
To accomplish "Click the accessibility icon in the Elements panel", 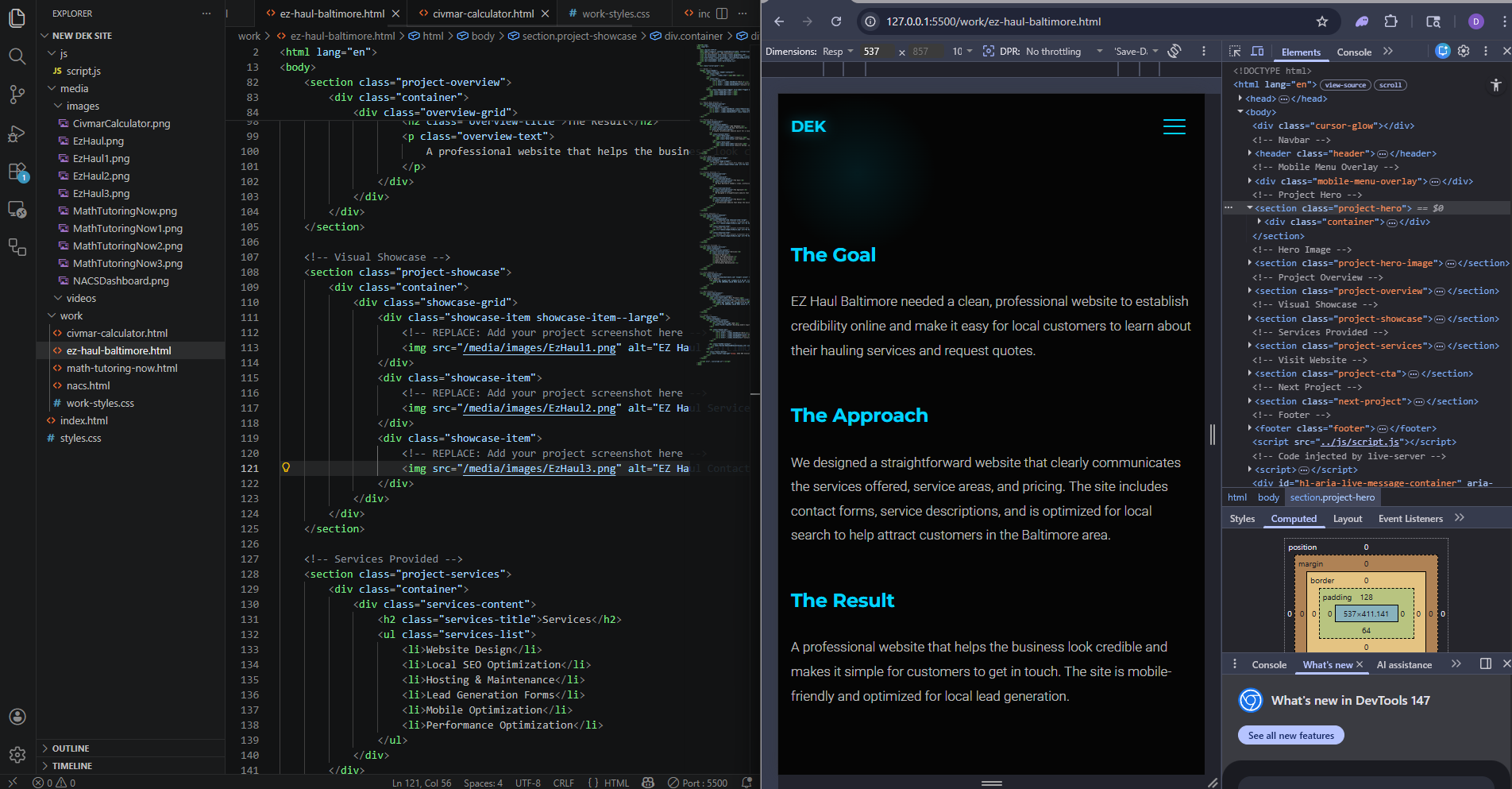I will [x=1496, y=85].
